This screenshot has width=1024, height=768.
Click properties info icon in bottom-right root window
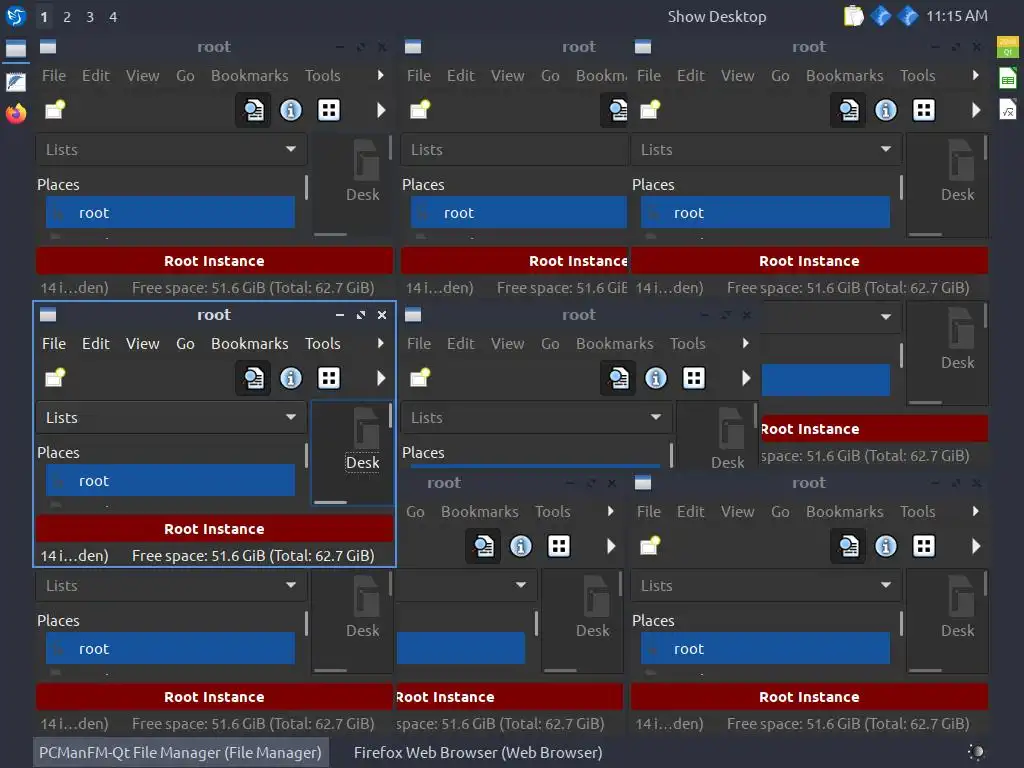[886, 547]
